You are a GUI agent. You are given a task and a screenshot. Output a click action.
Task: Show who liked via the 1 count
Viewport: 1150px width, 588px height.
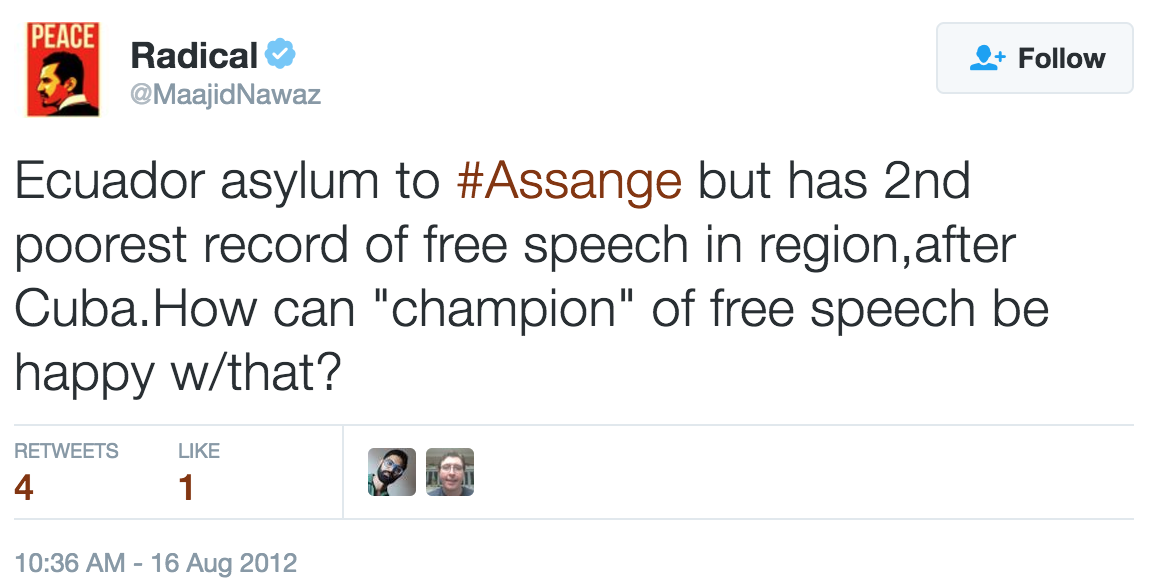pos(186,488)
